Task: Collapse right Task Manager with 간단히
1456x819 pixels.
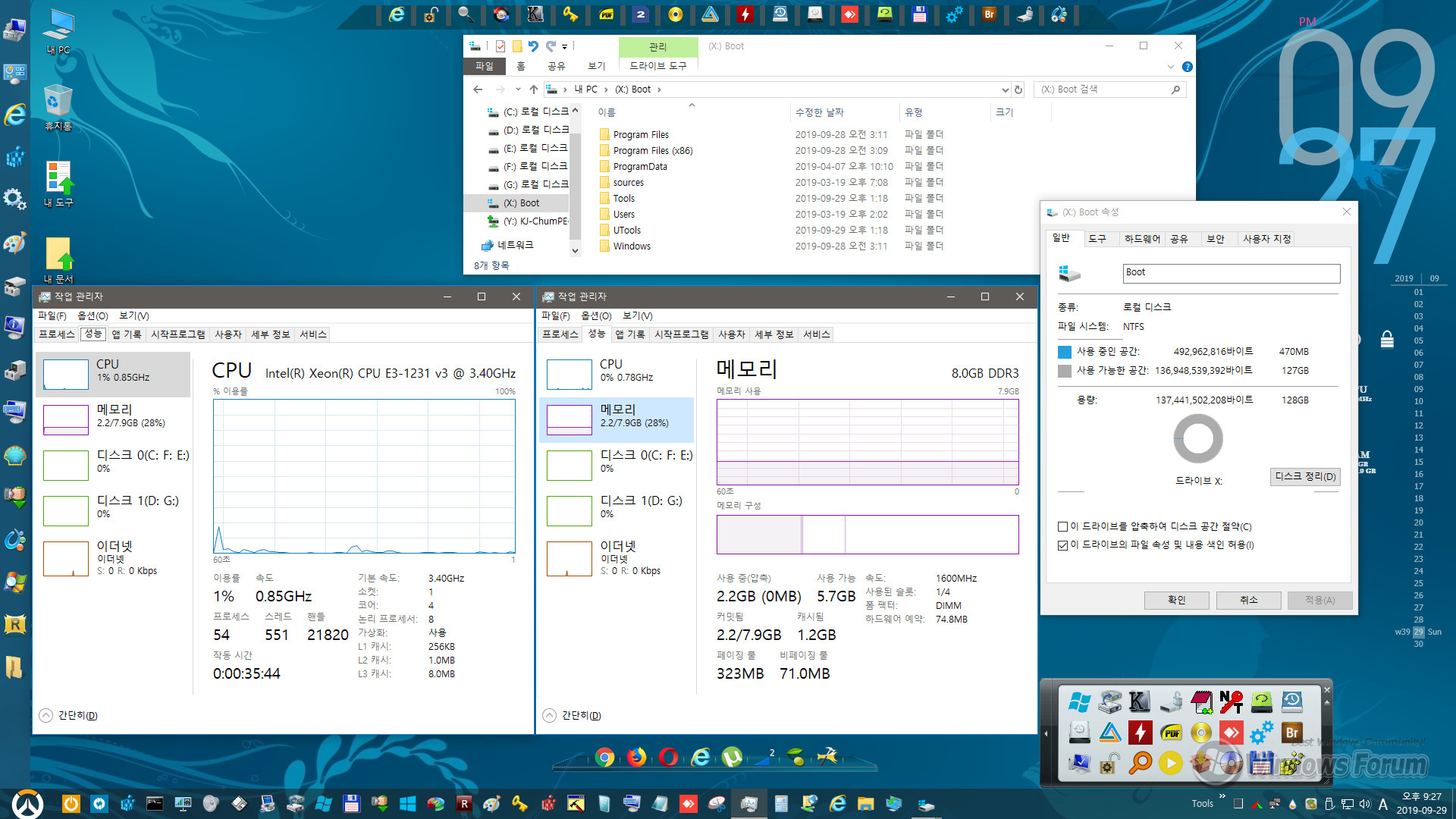Action: click(x=572, y=715)
